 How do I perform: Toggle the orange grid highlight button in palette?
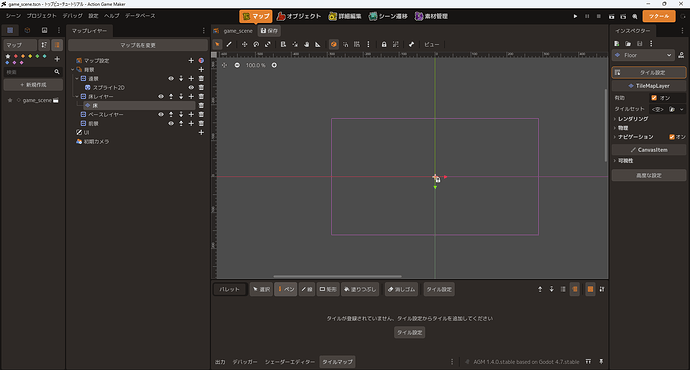click(x=590, y=289)
